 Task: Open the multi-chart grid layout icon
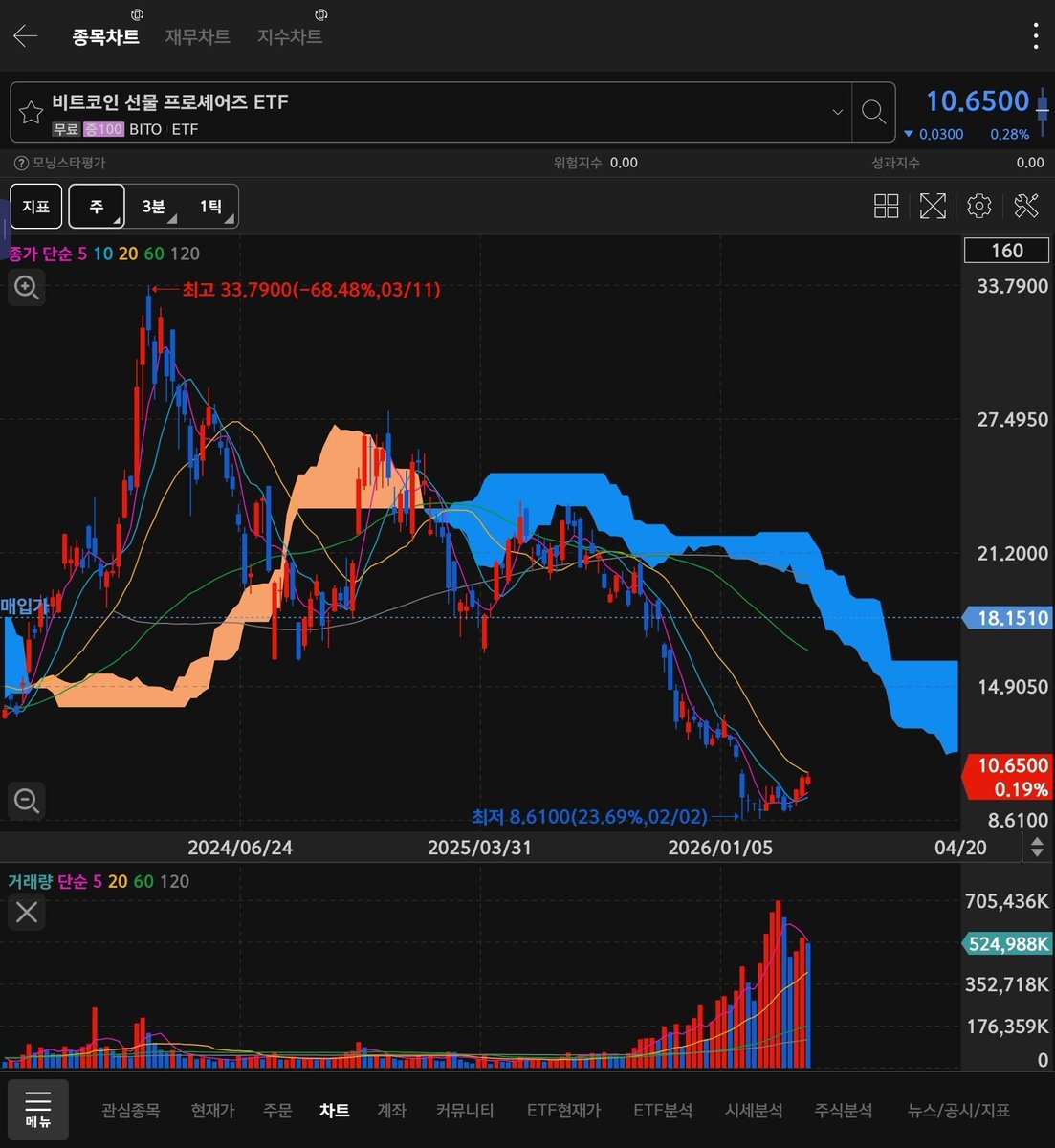(887, 206)
